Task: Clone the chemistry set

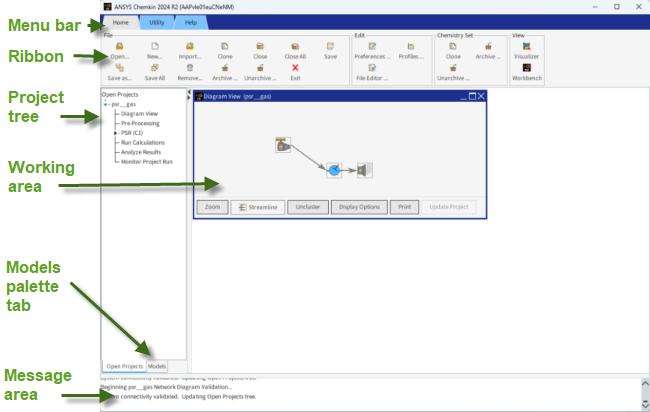Action: pyautogui.click(x=453, y=46)
